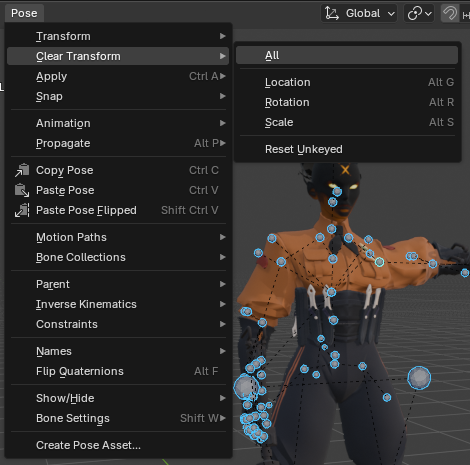The width and height of the screenshot is (470, 465).
Task: Click the Paste Pose Flipped icon
Action: pyautogui.click(x=22, y=210)
